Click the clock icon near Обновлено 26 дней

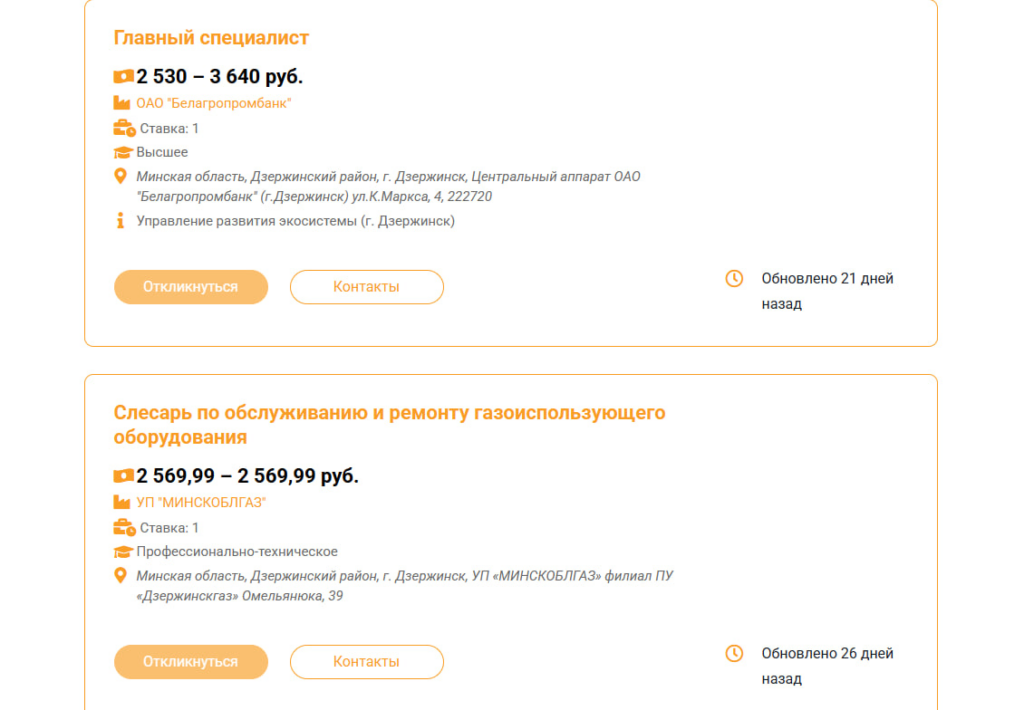click(x=734, y=653)
